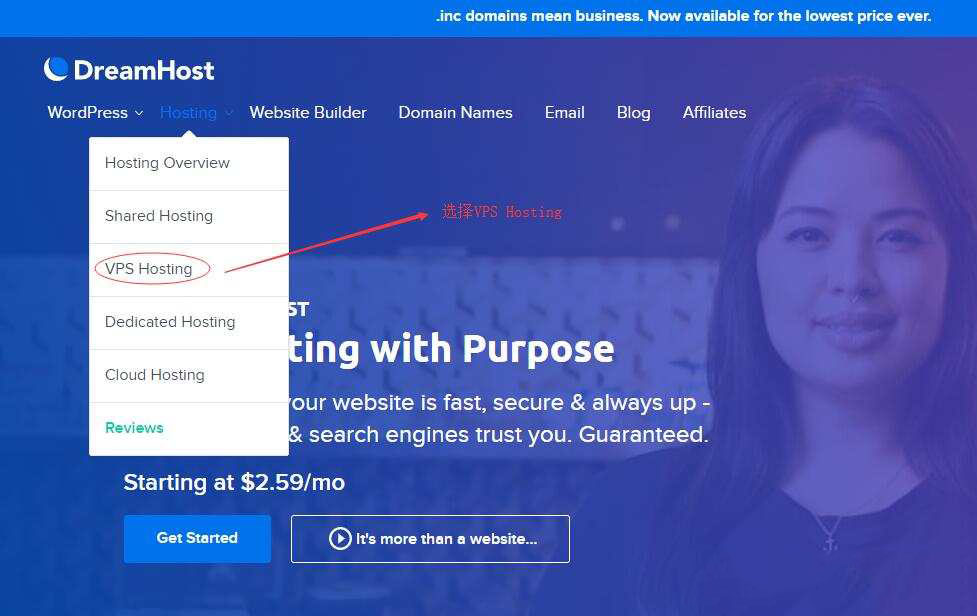Click the DreamHost wordmark text
Viewport: 977px width, 616px height.
(x=144, y=70)
